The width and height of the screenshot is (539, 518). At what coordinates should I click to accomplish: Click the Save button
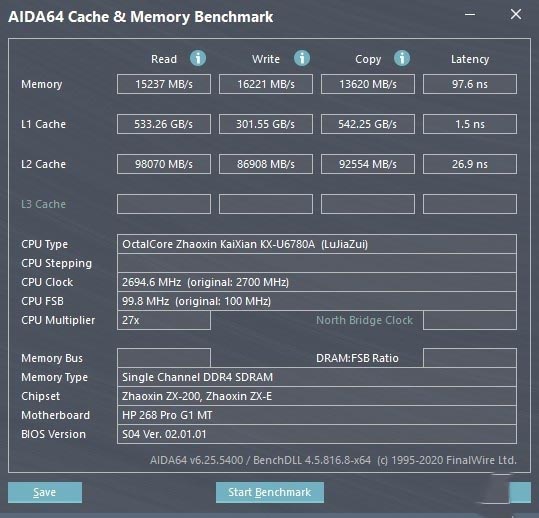click(x=45, y=492)
